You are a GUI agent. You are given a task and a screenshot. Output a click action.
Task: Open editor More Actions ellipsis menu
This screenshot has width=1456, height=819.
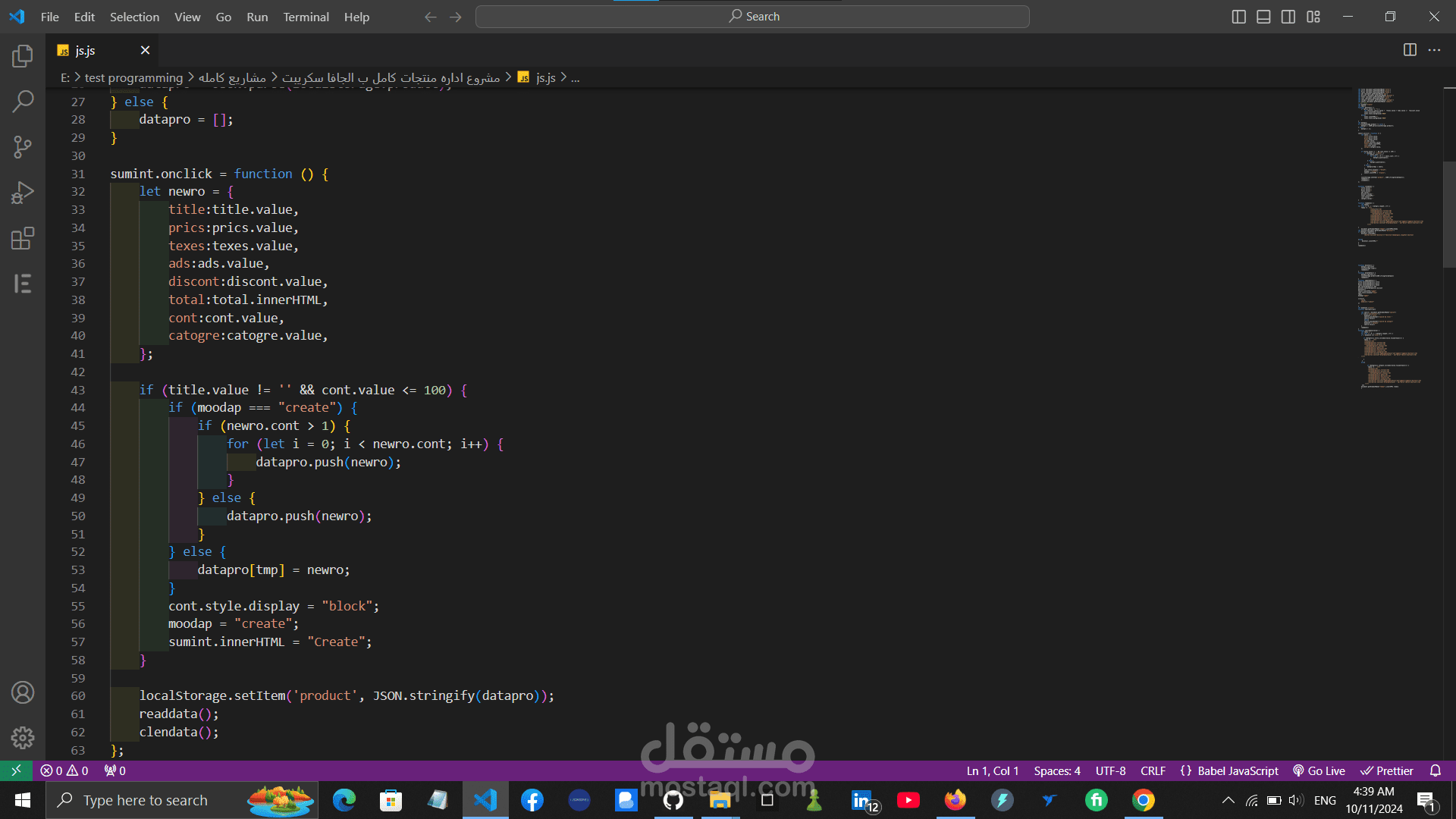coord(1434,50)
